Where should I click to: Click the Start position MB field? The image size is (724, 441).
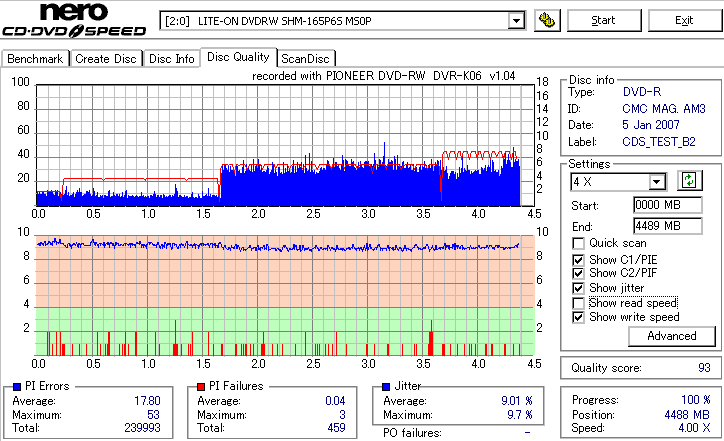[668, 205]
